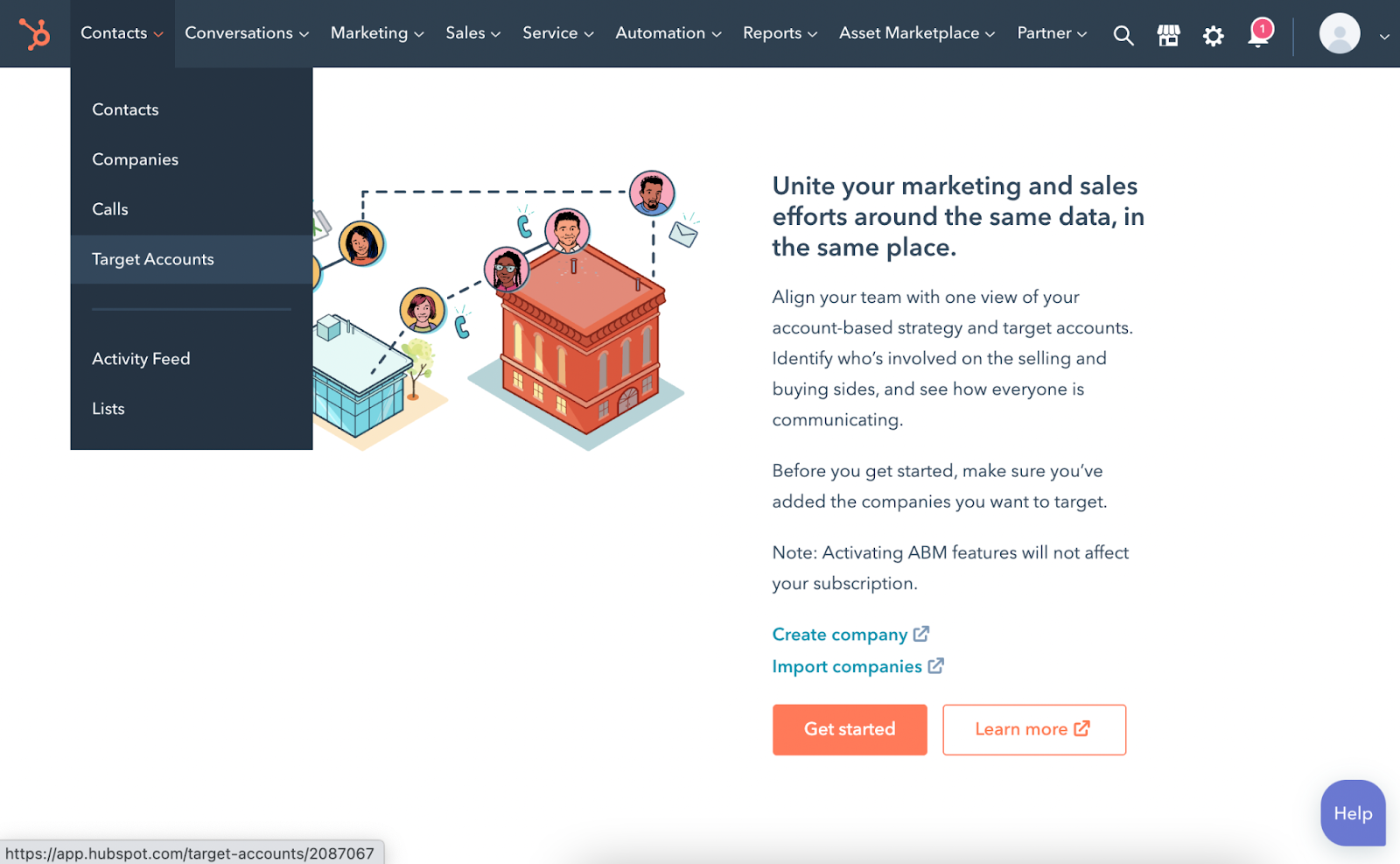Click the user account avatar
Image resolution: width=1400 pixels, height=864 pixels.
pyautogui.click(x=1340, y=34)
